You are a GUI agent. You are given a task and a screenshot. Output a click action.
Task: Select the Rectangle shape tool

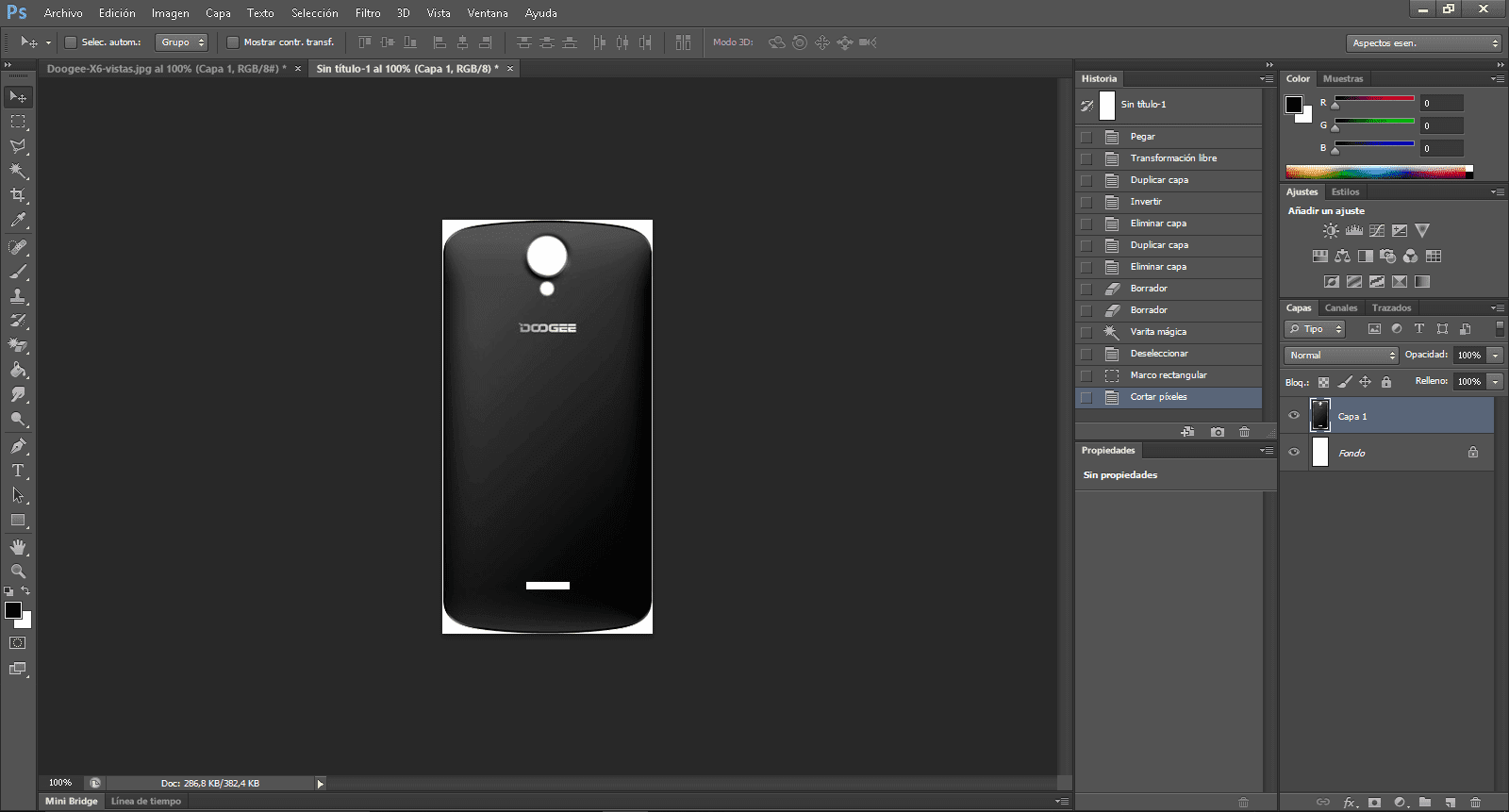click(x=18, y=521)
